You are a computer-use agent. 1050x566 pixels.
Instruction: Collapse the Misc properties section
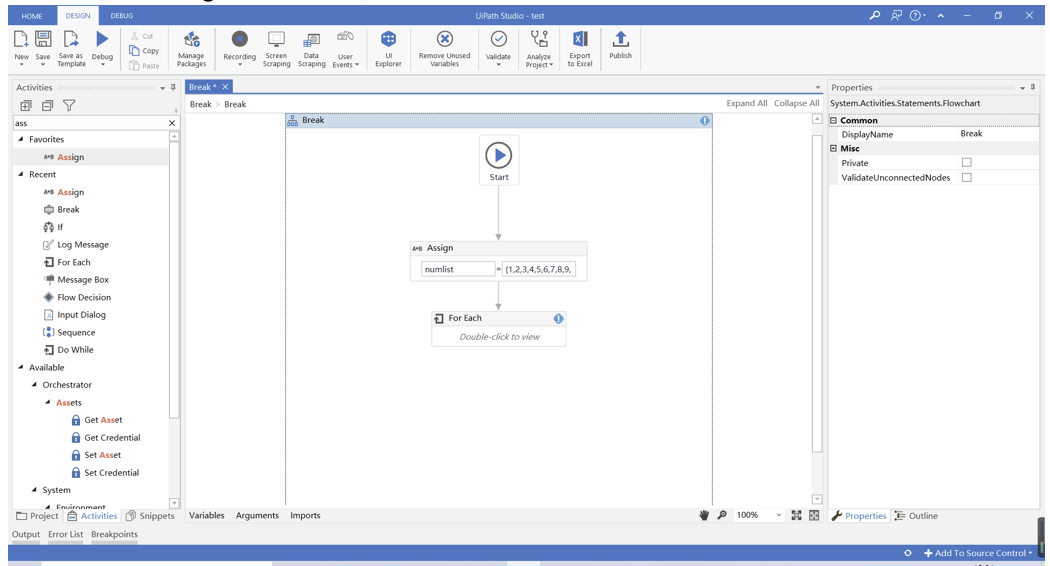coord(834,149)
